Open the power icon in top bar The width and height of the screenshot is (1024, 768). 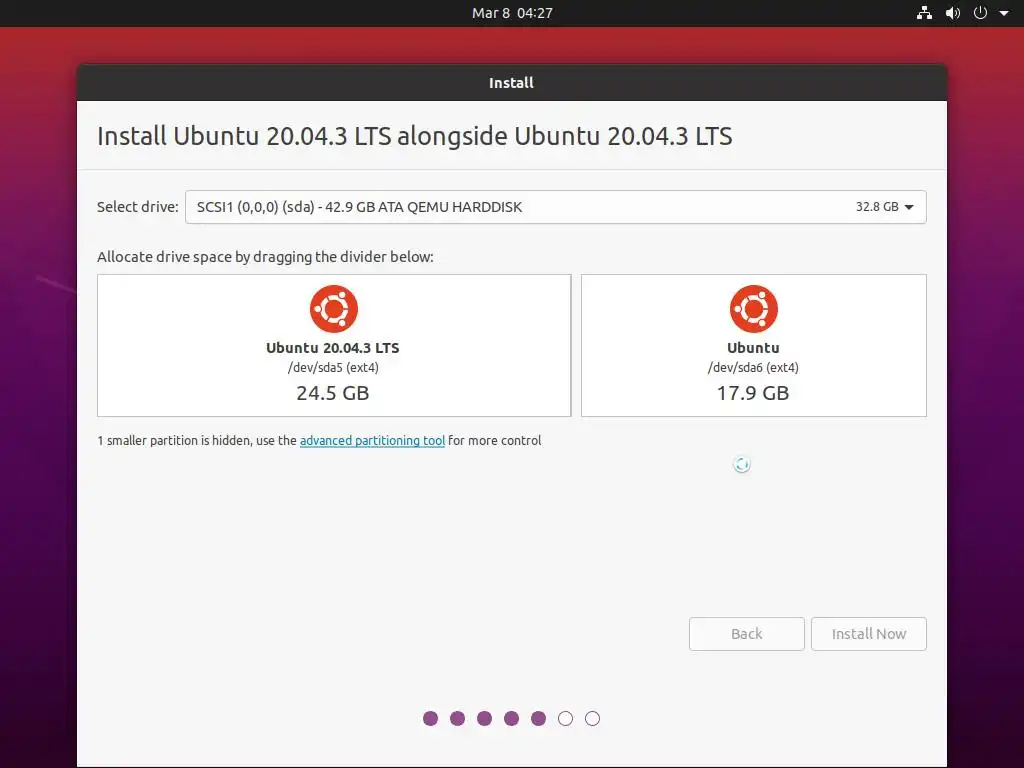click(980, 13)
